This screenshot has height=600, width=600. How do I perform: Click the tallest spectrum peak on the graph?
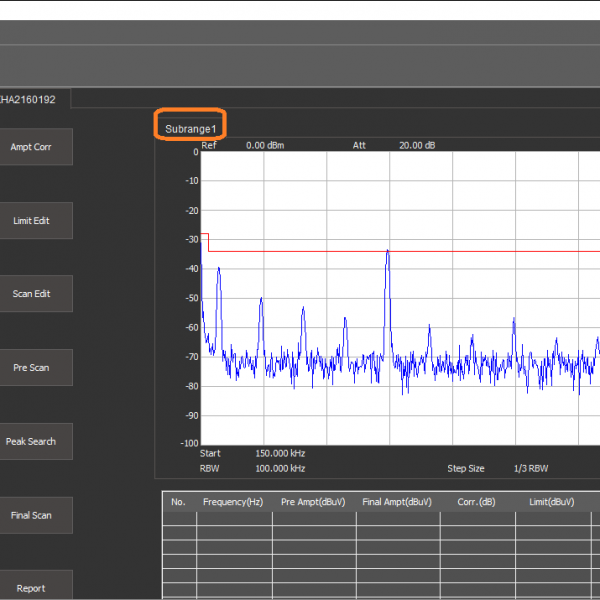tap(387, 252)
